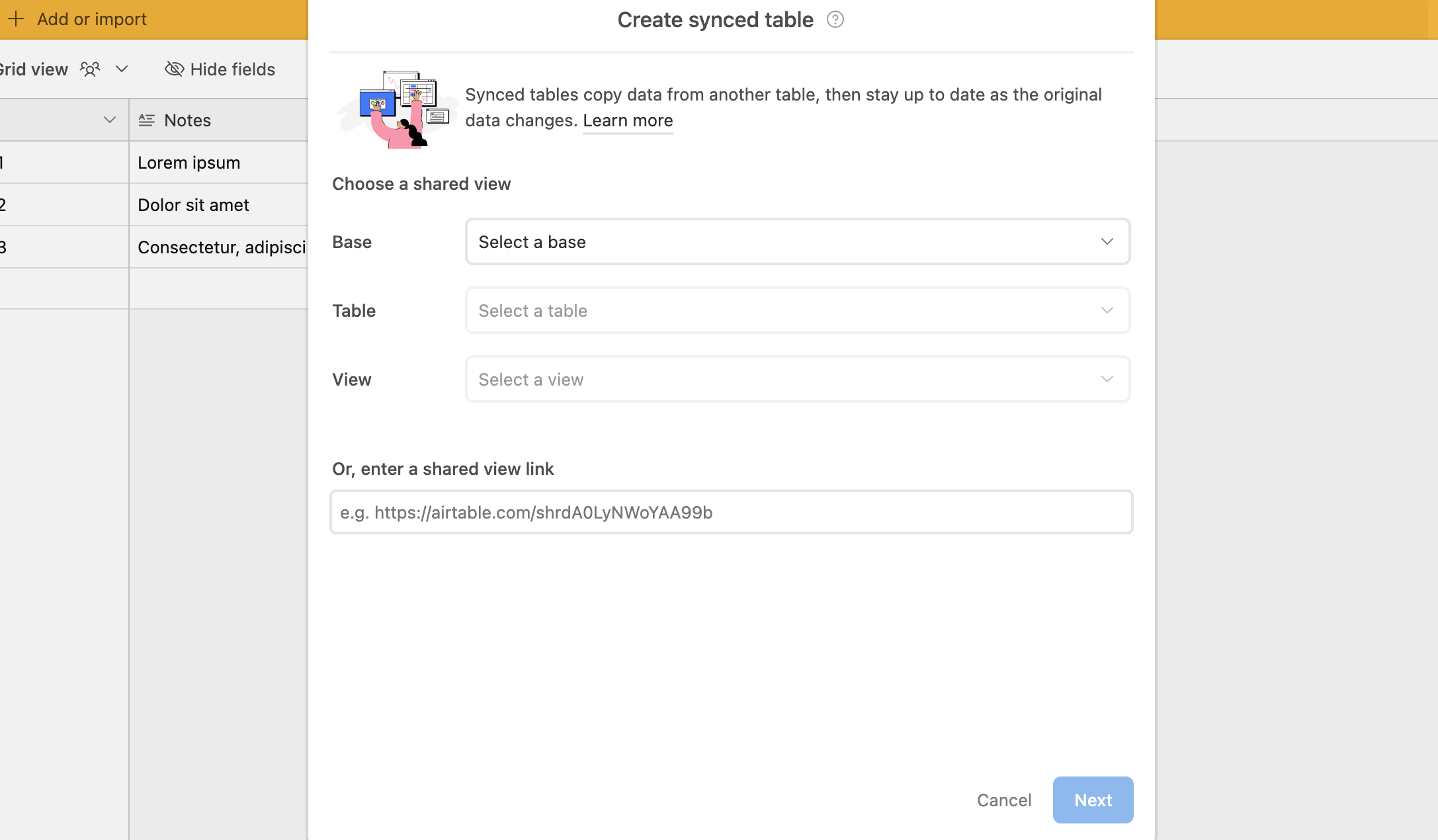Click the help question mark icon
The width and height of the screenshot is (1438, 840).
835,20
